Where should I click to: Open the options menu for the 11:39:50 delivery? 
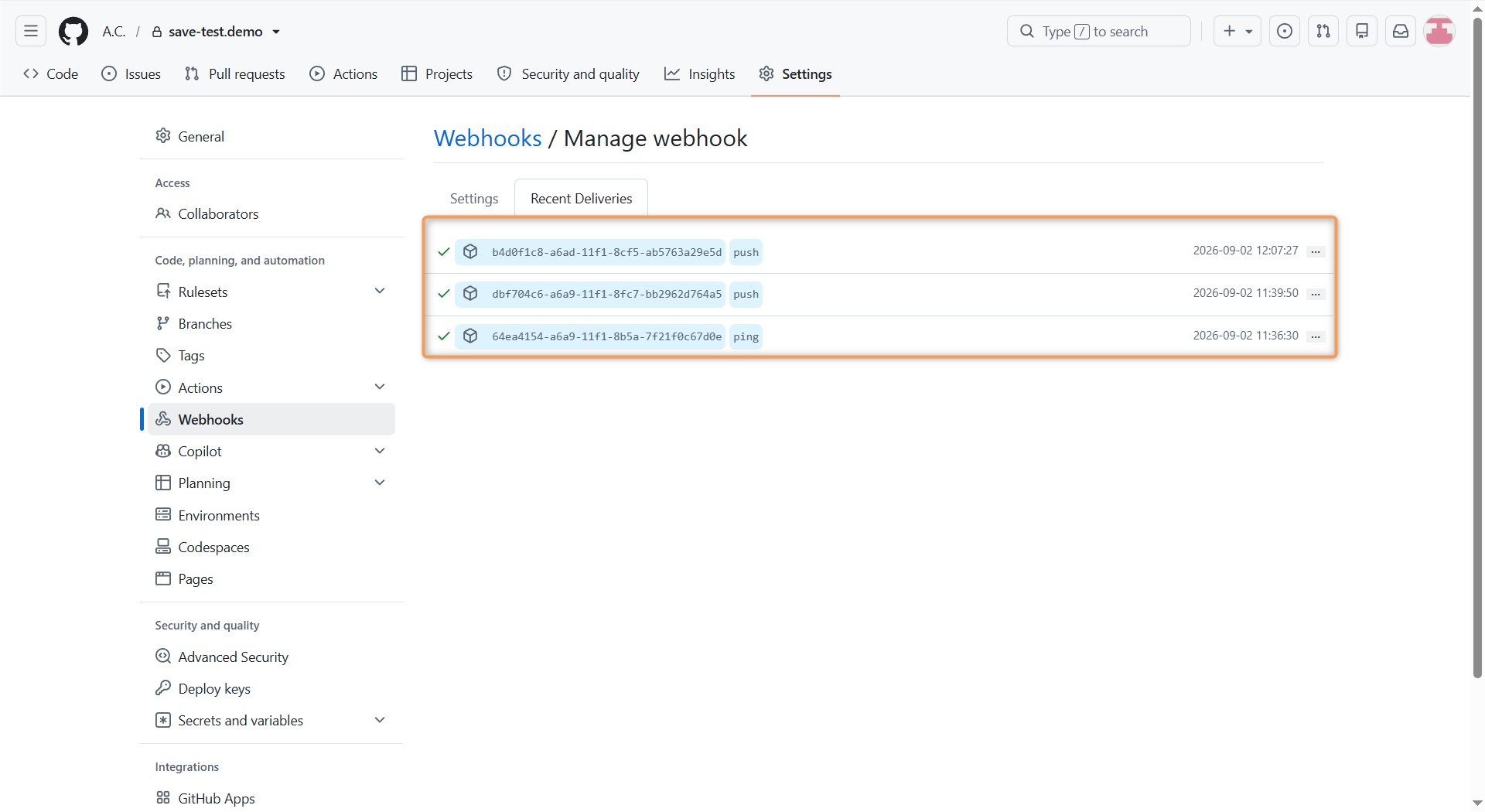coord(1316,295)
